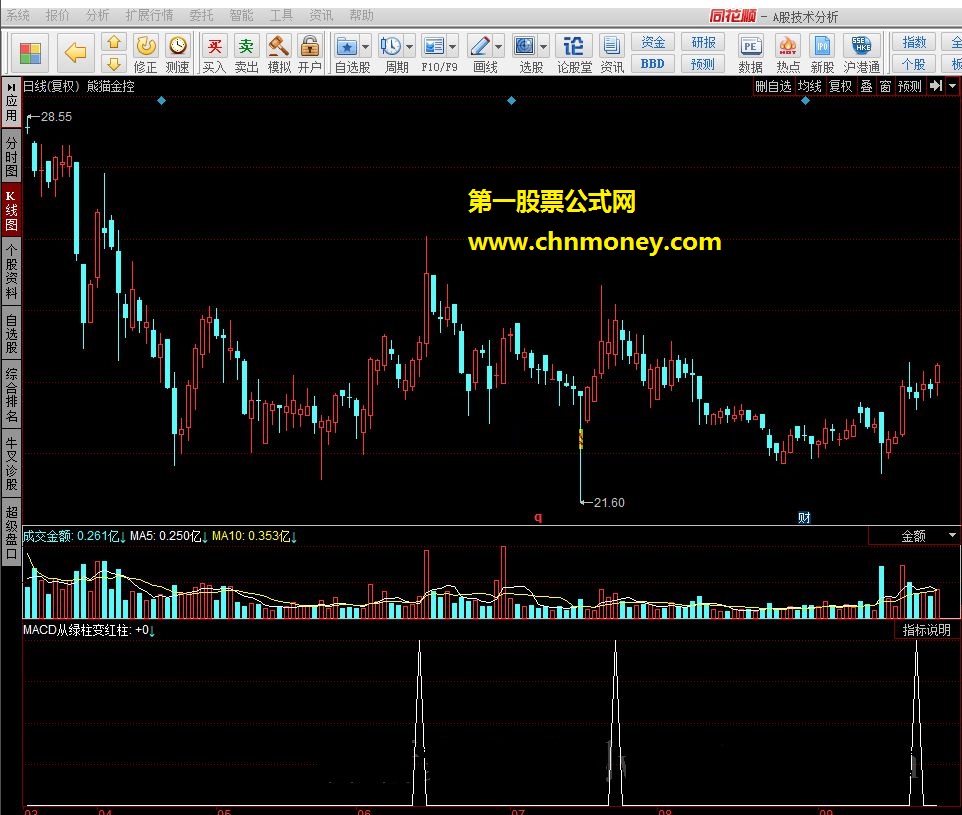Open the 测速 speed test clock icon
This screenshot has height=815, width=962.
pos(178,53)
